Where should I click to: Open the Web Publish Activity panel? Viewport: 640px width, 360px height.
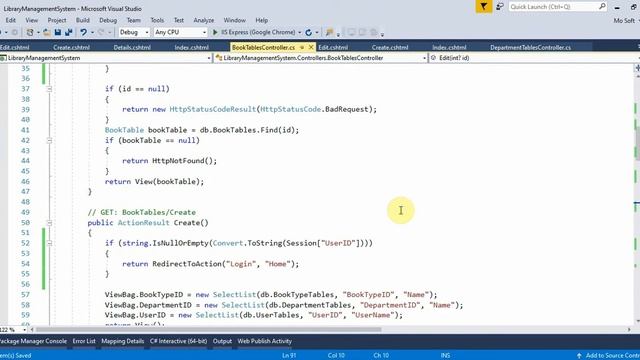click(x=264, y=341)
